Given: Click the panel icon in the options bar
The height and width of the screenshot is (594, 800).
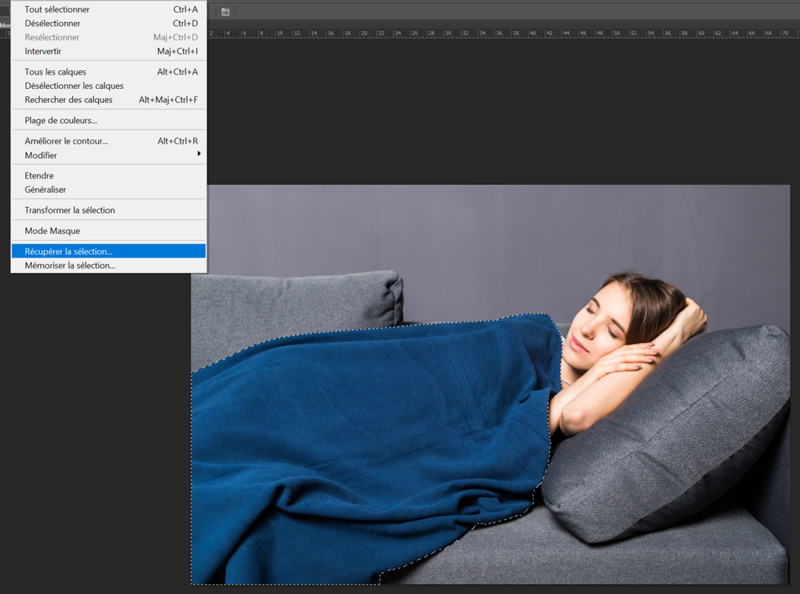Looking at the screenshot, I should coord(226,12).
